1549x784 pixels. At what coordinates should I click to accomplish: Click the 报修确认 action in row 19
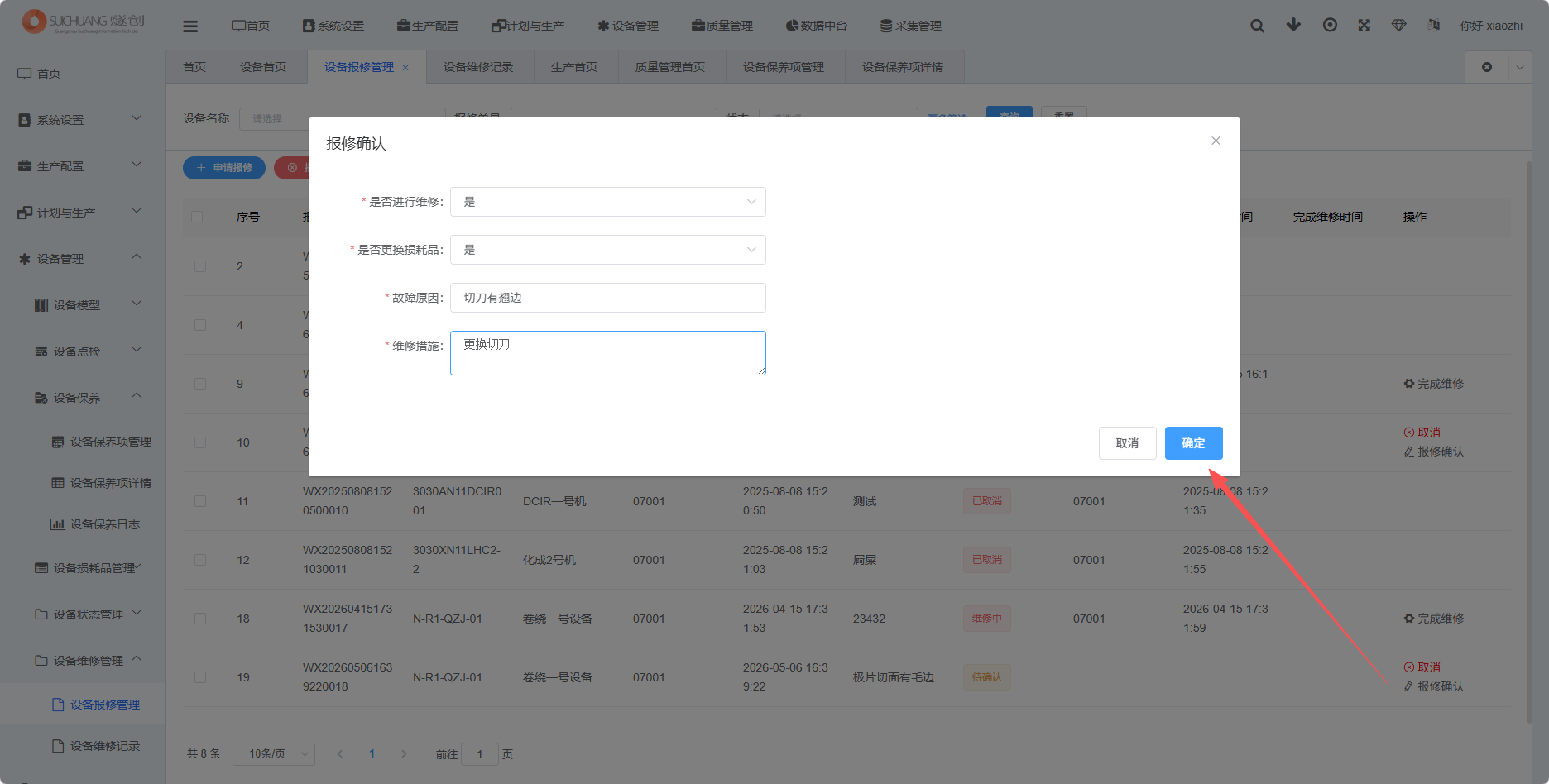coord(1434,686)
